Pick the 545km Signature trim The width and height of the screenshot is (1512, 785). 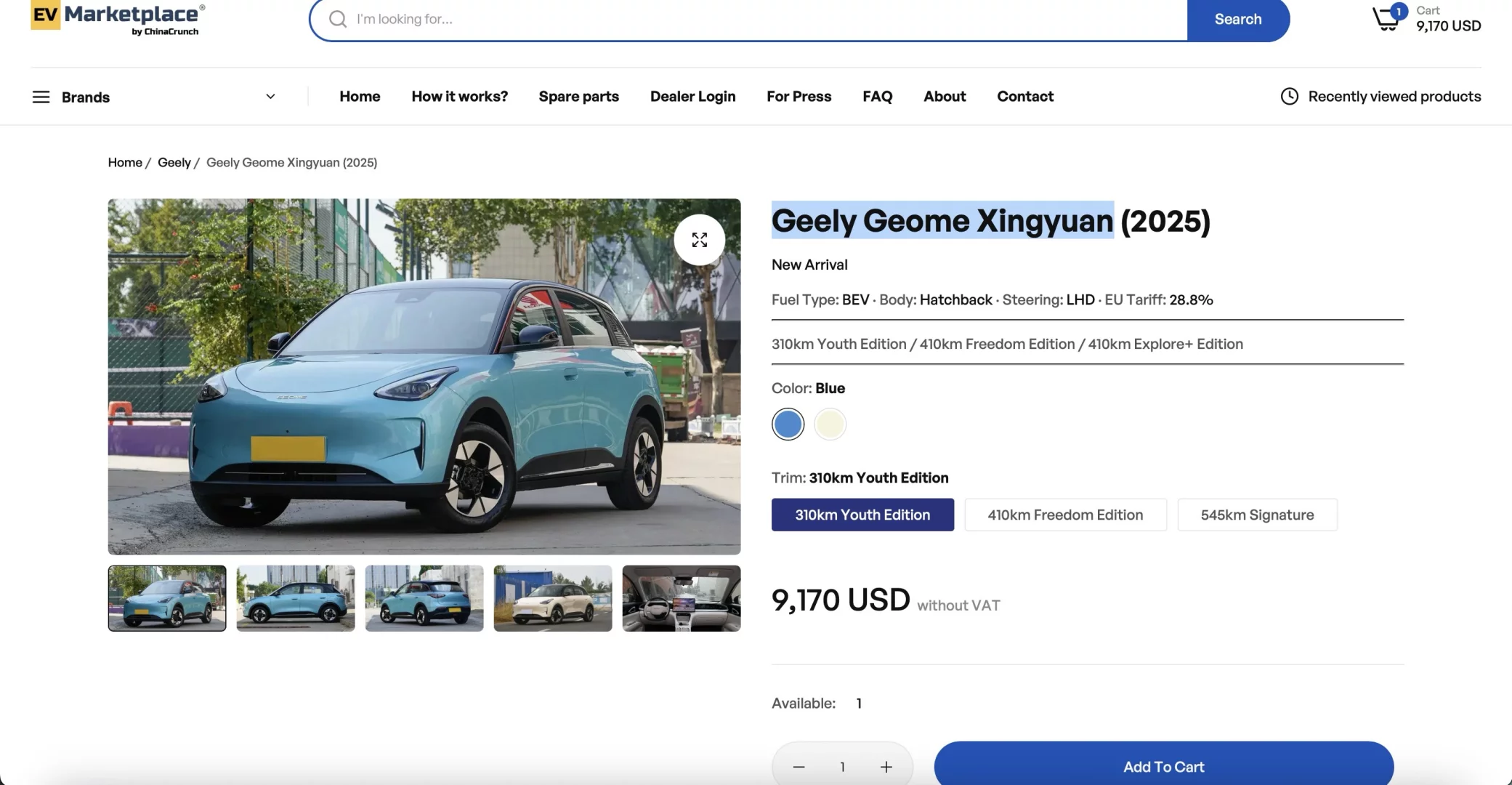click(1256, 515)
